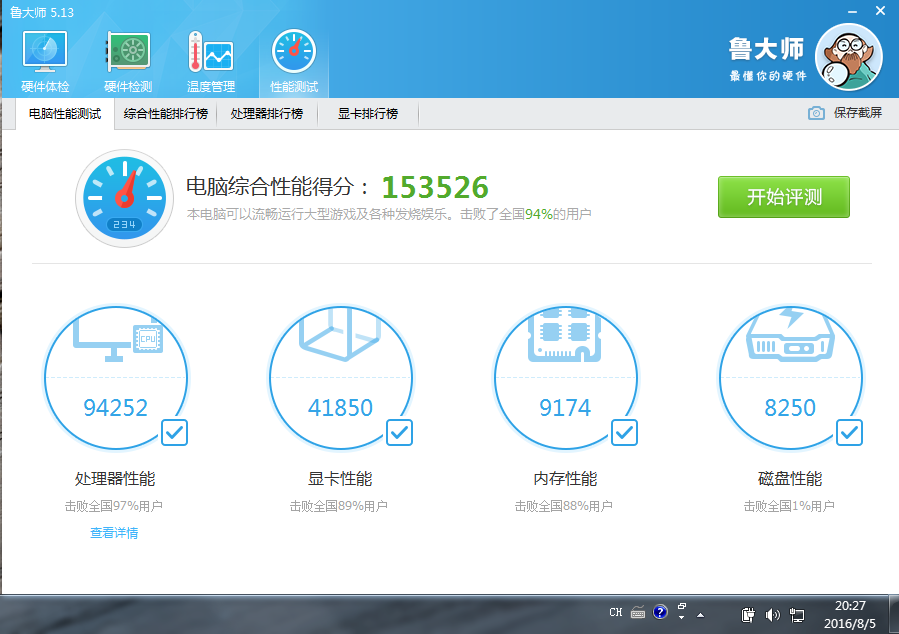Click the keyboard icon in the taskbar

638,613
